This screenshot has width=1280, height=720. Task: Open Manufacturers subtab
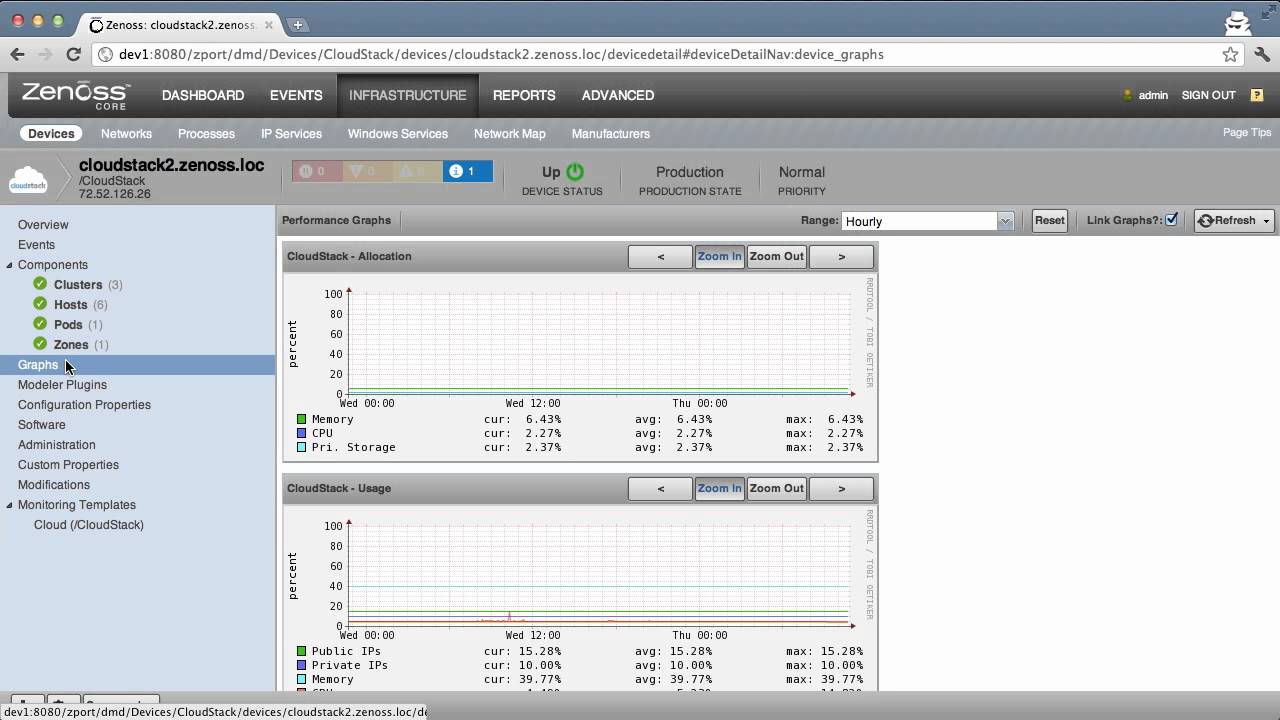pos(611,133)
